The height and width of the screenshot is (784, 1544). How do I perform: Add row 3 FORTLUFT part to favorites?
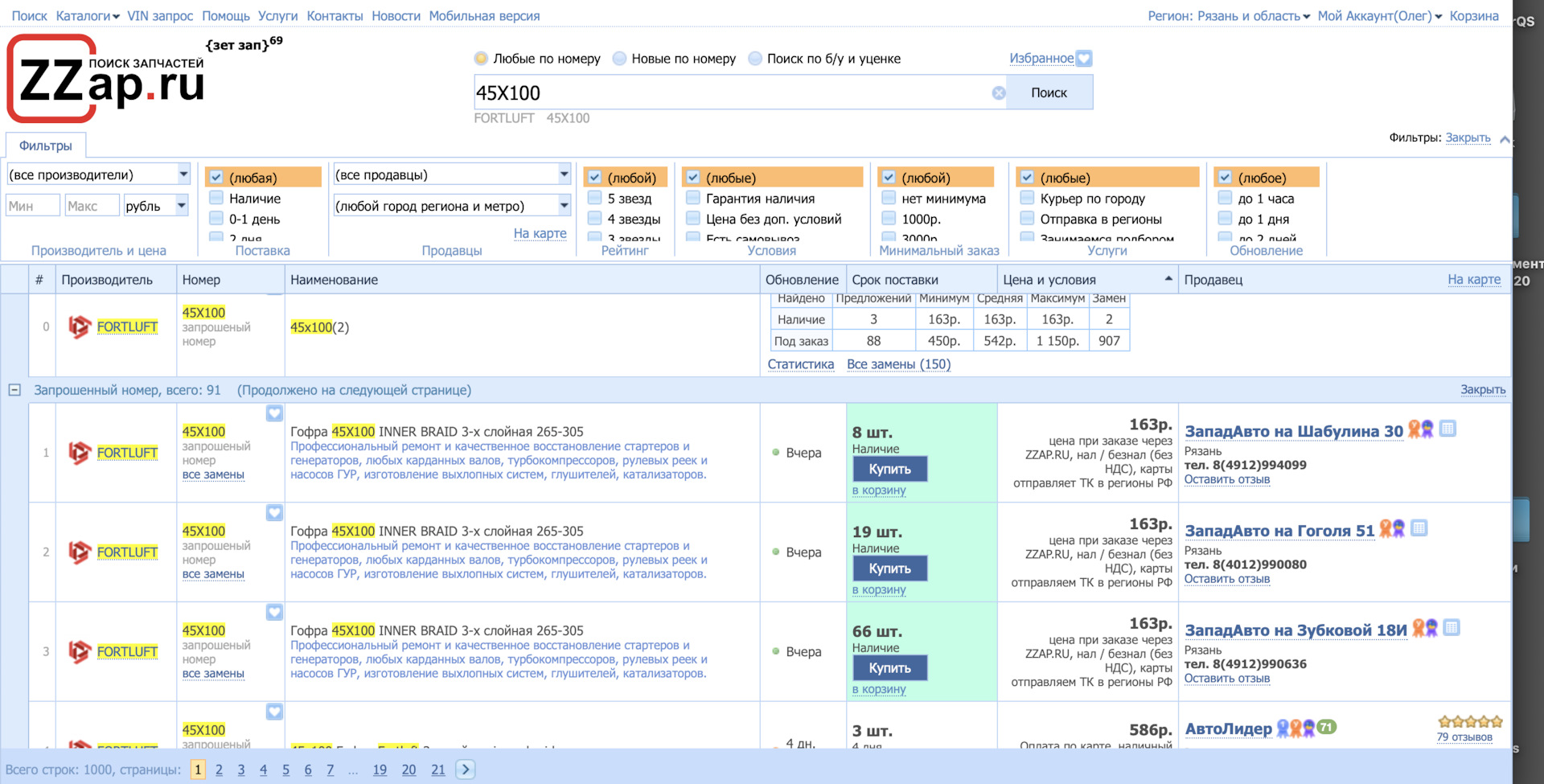click(x=274, y=613)
